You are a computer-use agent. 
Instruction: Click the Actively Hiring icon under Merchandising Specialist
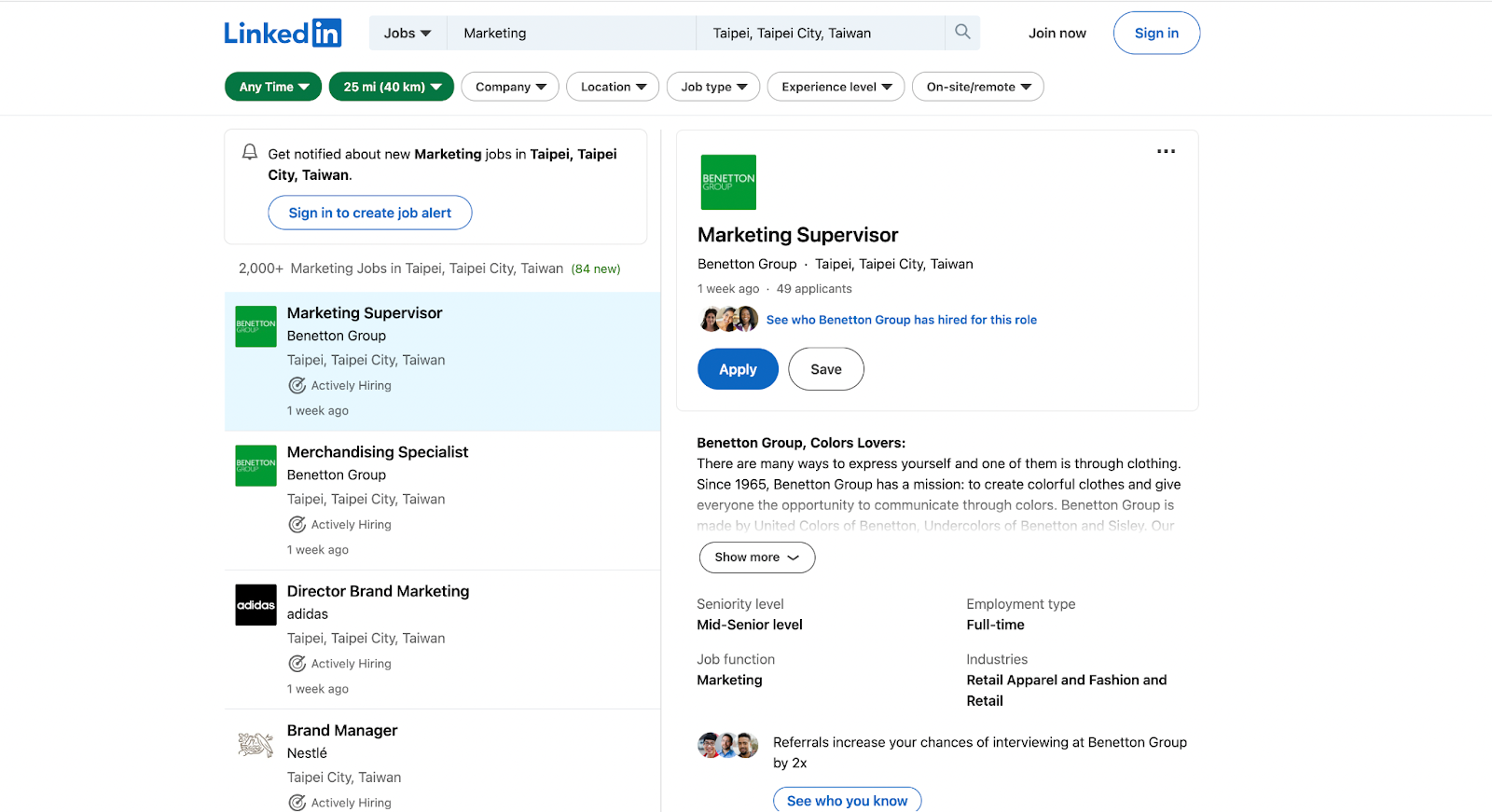point(297,525)
